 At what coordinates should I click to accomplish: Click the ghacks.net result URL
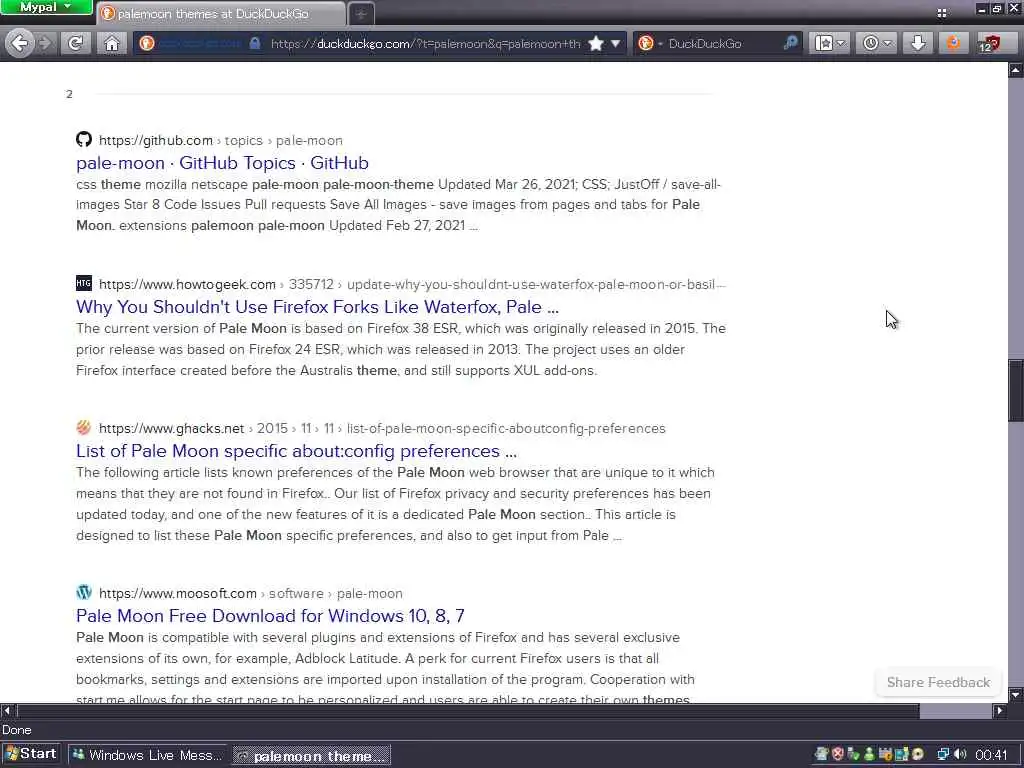[382, 428]
